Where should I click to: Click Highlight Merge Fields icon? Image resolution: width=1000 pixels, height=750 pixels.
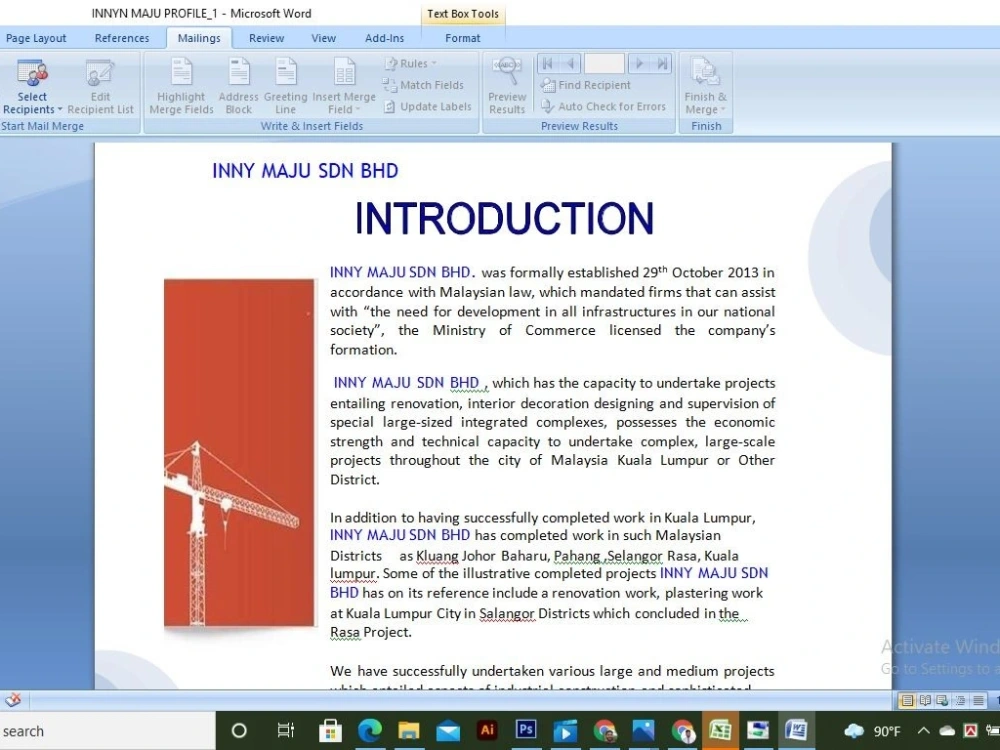[x=181, y=71]
